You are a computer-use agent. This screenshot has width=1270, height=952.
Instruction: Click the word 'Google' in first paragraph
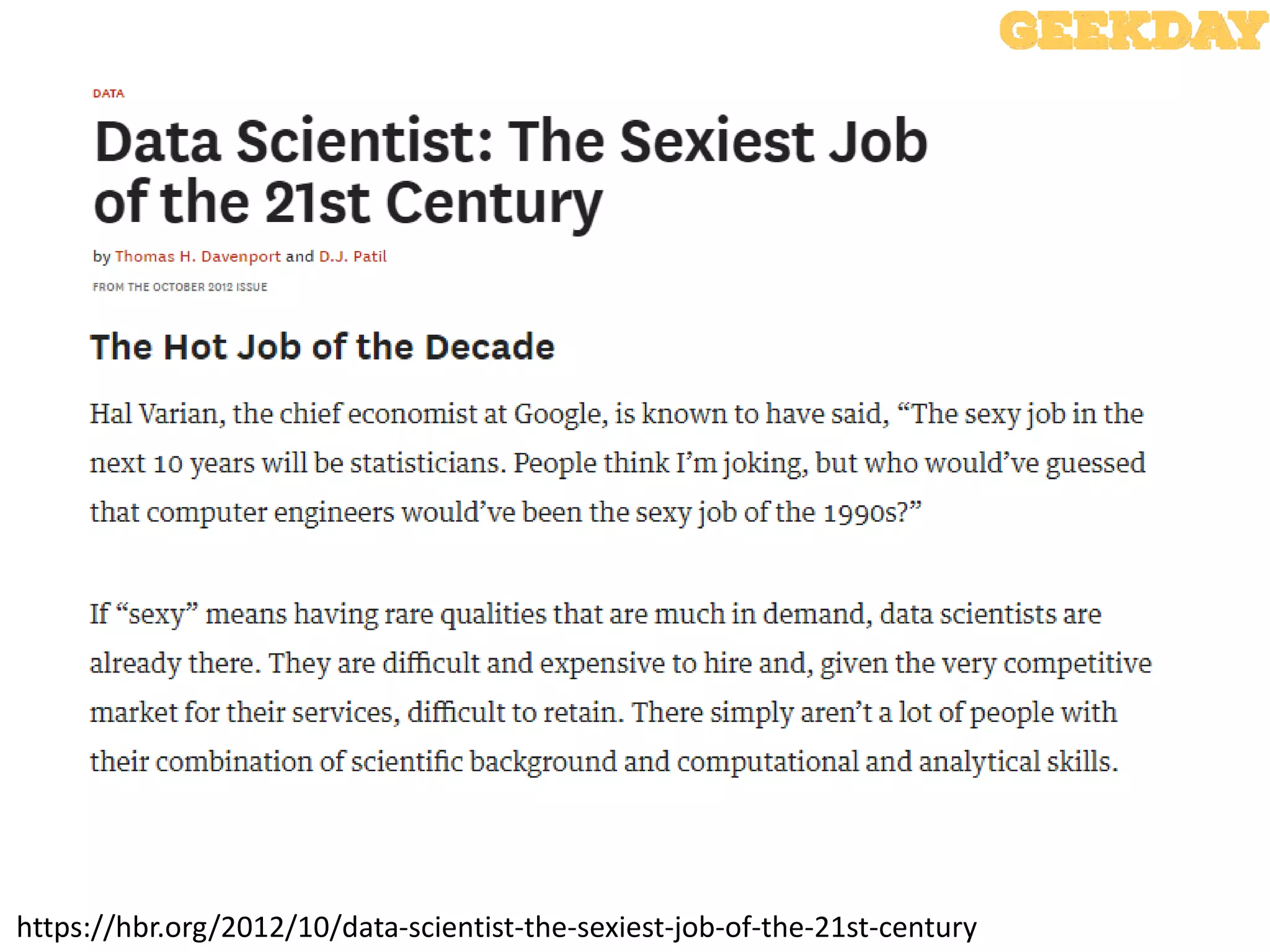[557, 414]
